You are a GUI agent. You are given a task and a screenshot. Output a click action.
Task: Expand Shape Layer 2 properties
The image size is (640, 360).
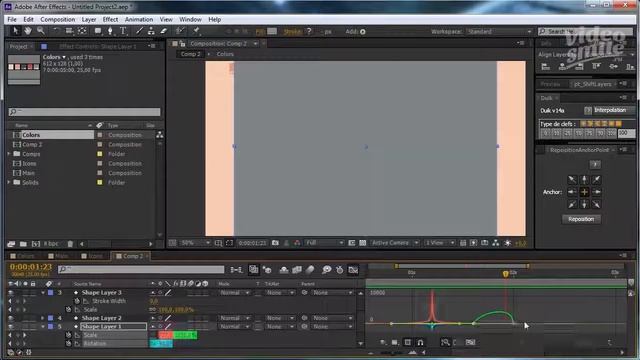[42, 318]
